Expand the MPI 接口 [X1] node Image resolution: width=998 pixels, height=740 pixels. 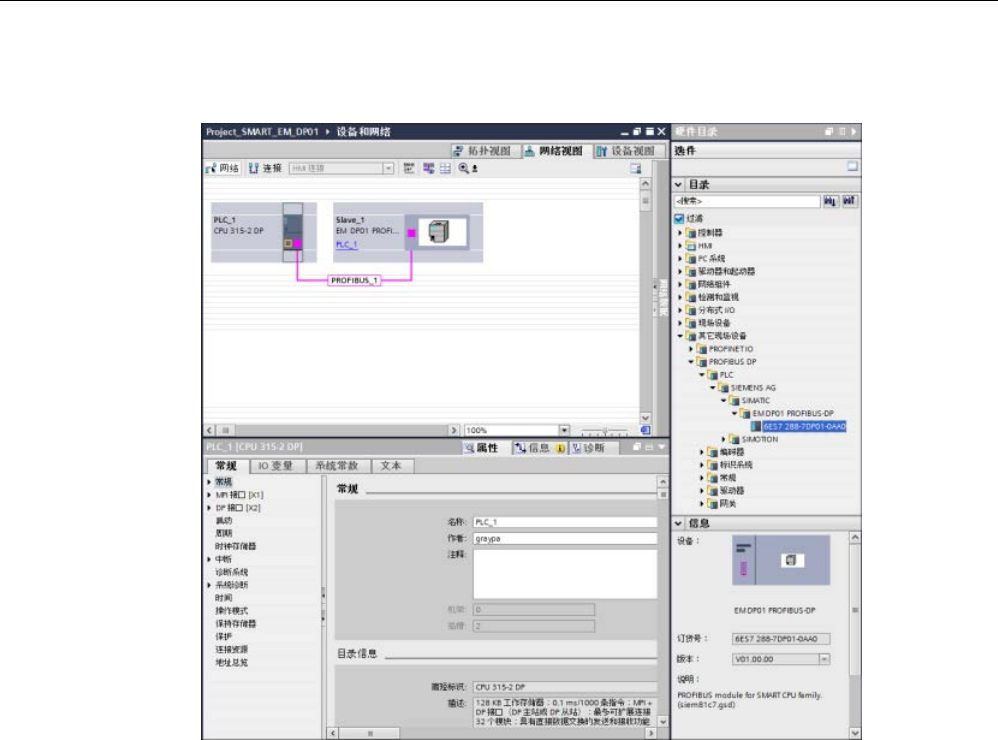coord(209,495)
